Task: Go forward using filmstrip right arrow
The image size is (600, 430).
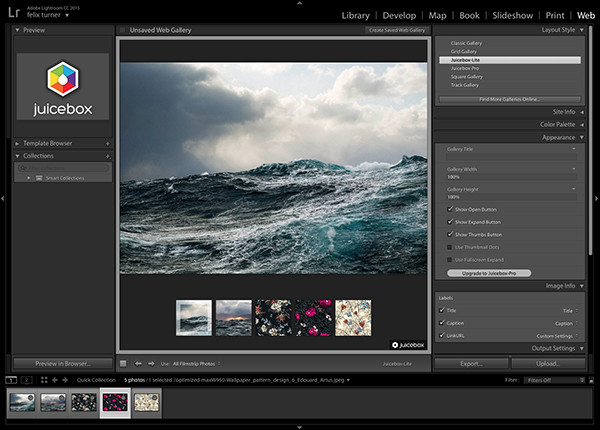Action: tap(65, 380)
